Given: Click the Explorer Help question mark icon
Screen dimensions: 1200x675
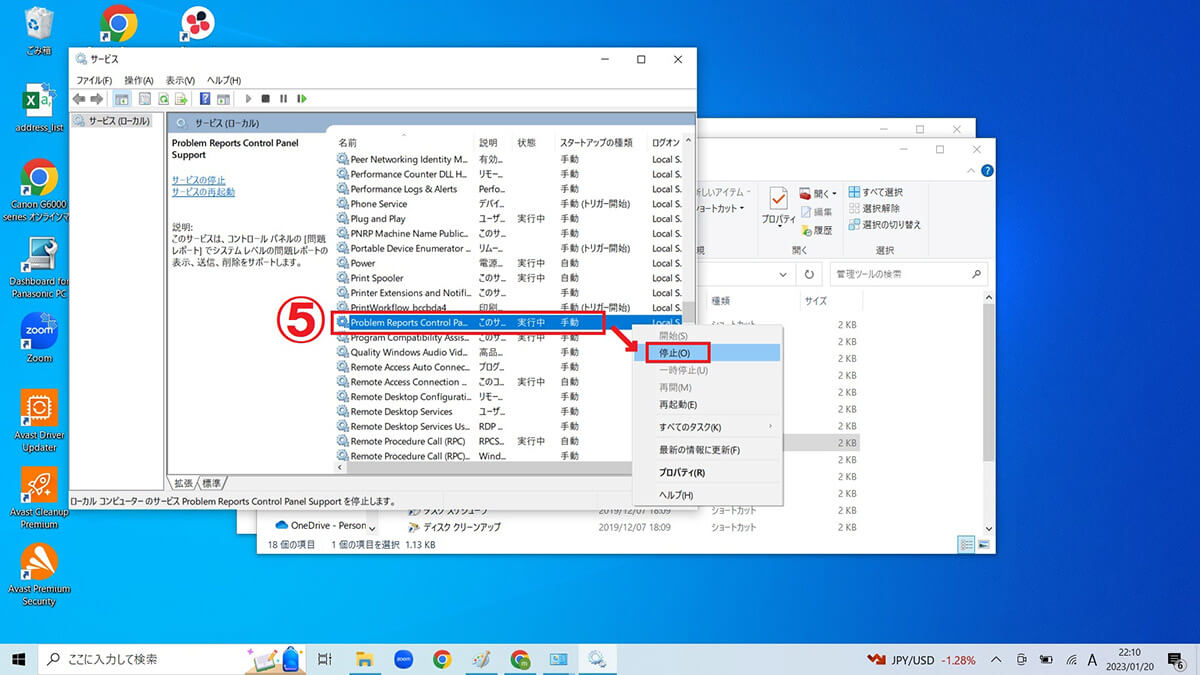Looking at the screenshot, I should [986, 170].
